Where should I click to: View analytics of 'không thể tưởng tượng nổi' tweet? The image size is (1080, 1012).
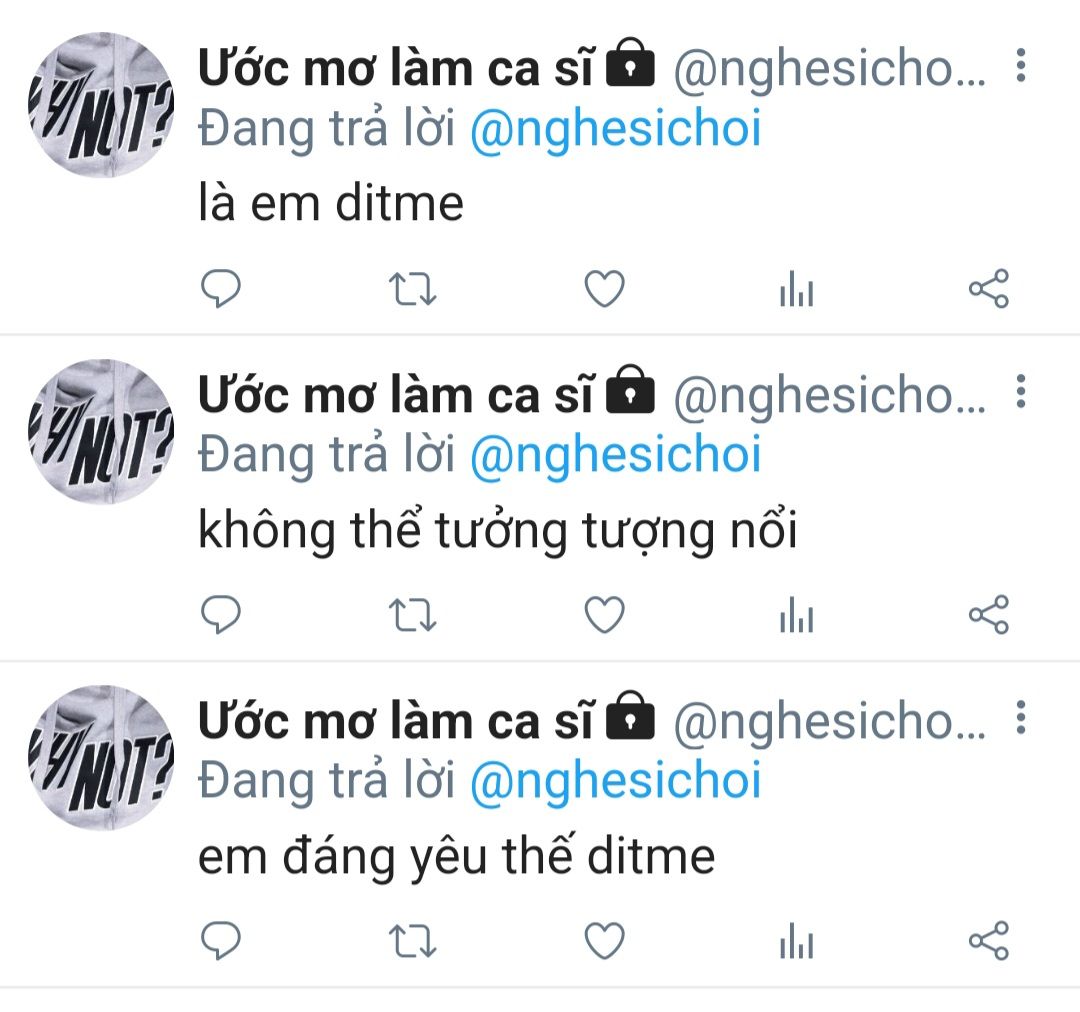coord(796,615)
